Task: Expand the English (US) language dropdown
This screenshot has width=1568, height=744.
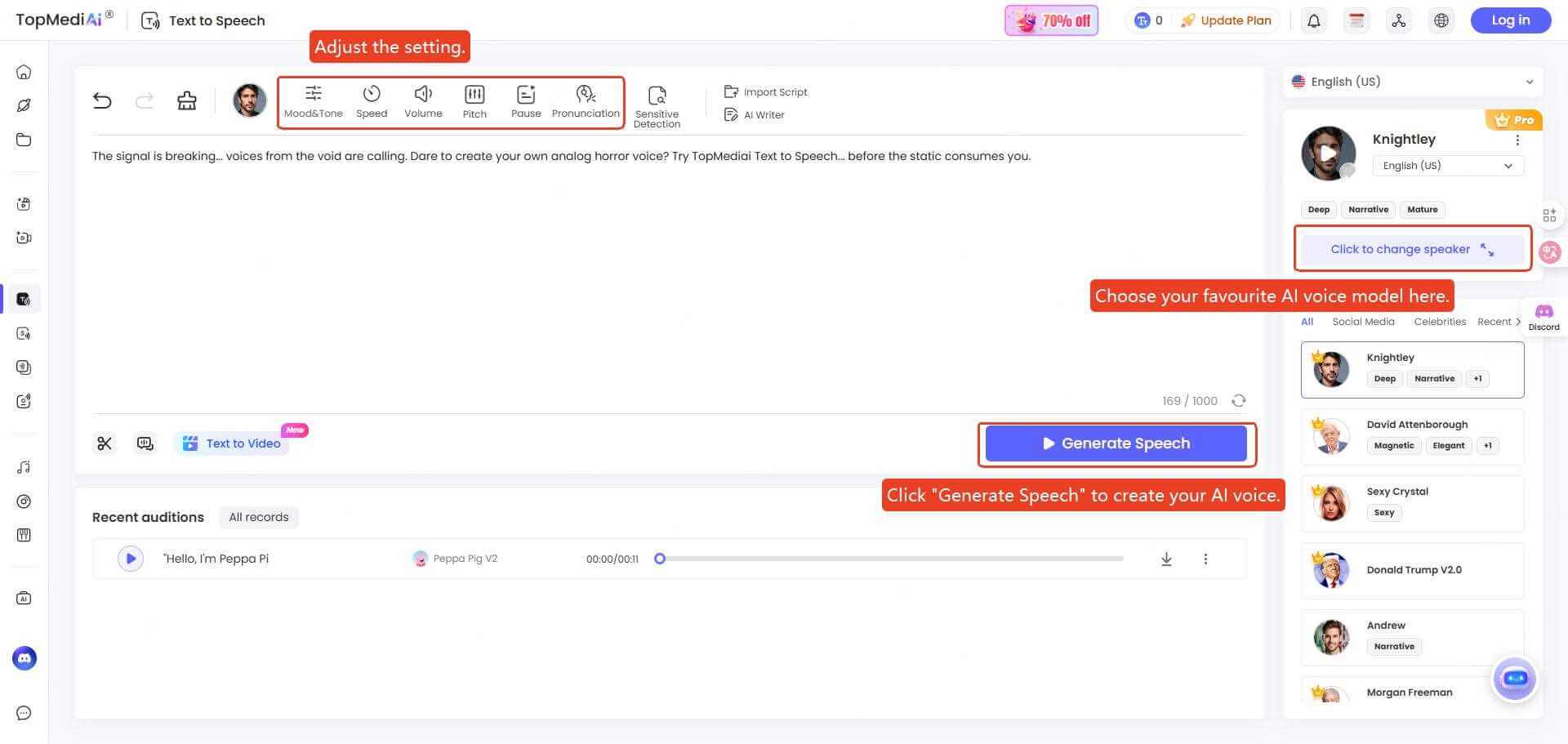Action: (1530, 81)
